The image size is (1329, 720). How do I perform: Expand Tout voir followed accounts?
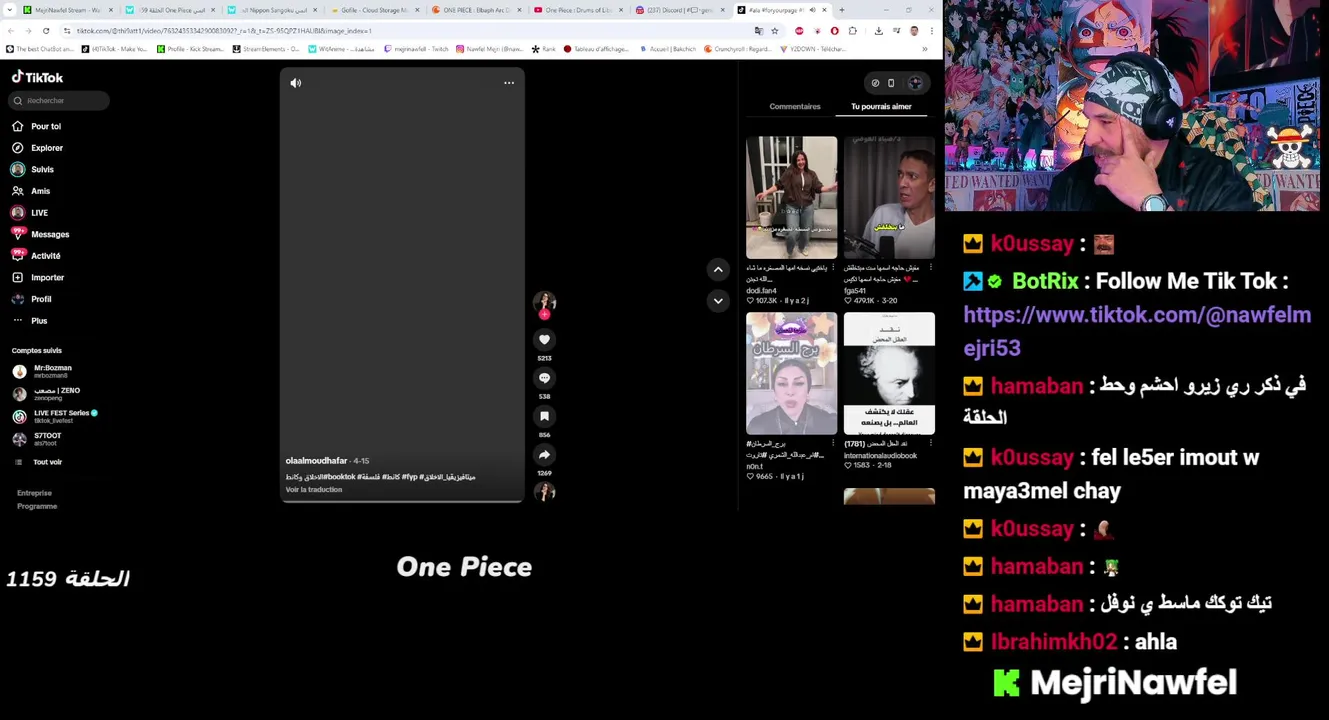38,462
